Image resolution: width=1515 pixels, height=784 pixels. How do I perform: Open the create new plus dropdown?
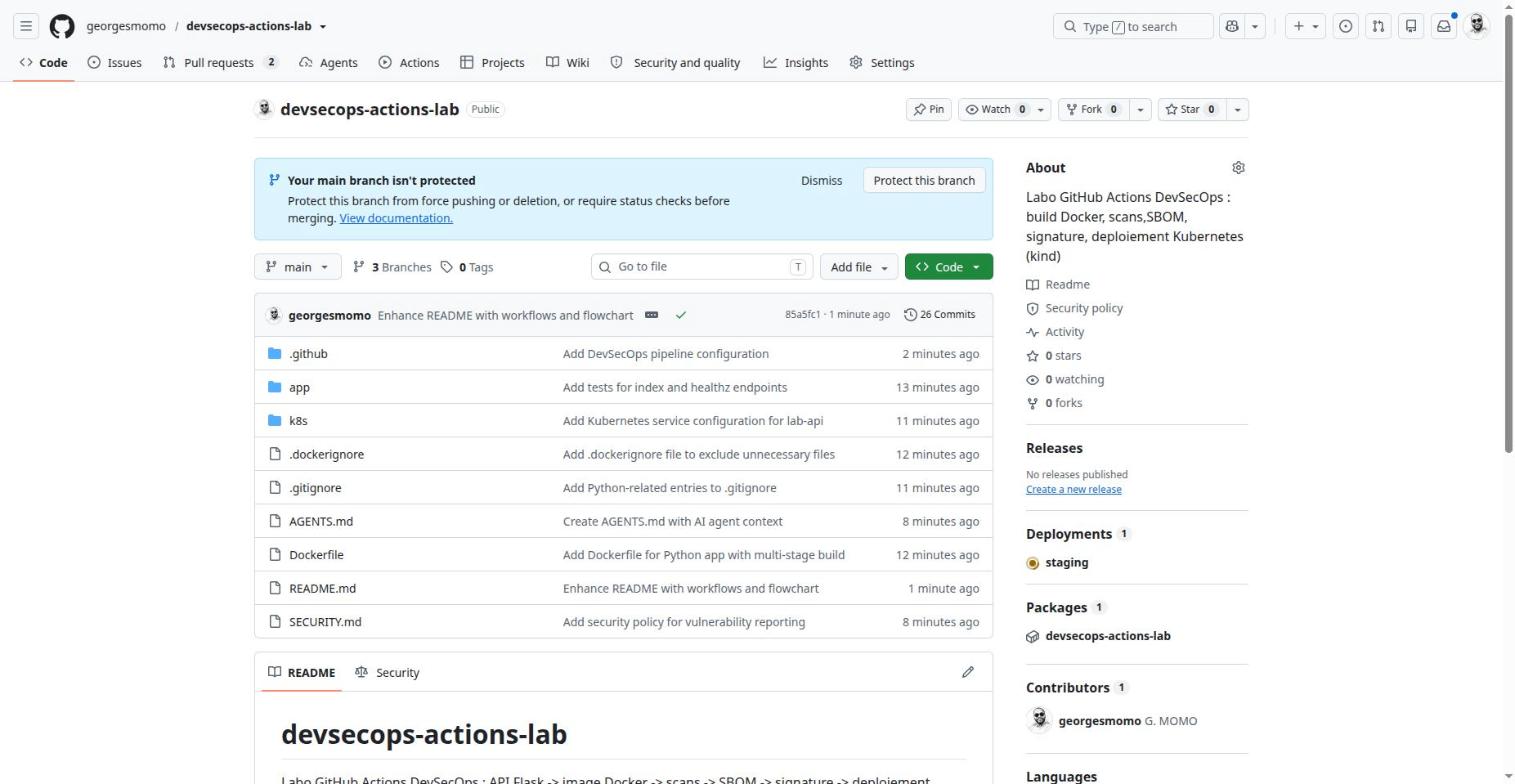(1305, 26)
